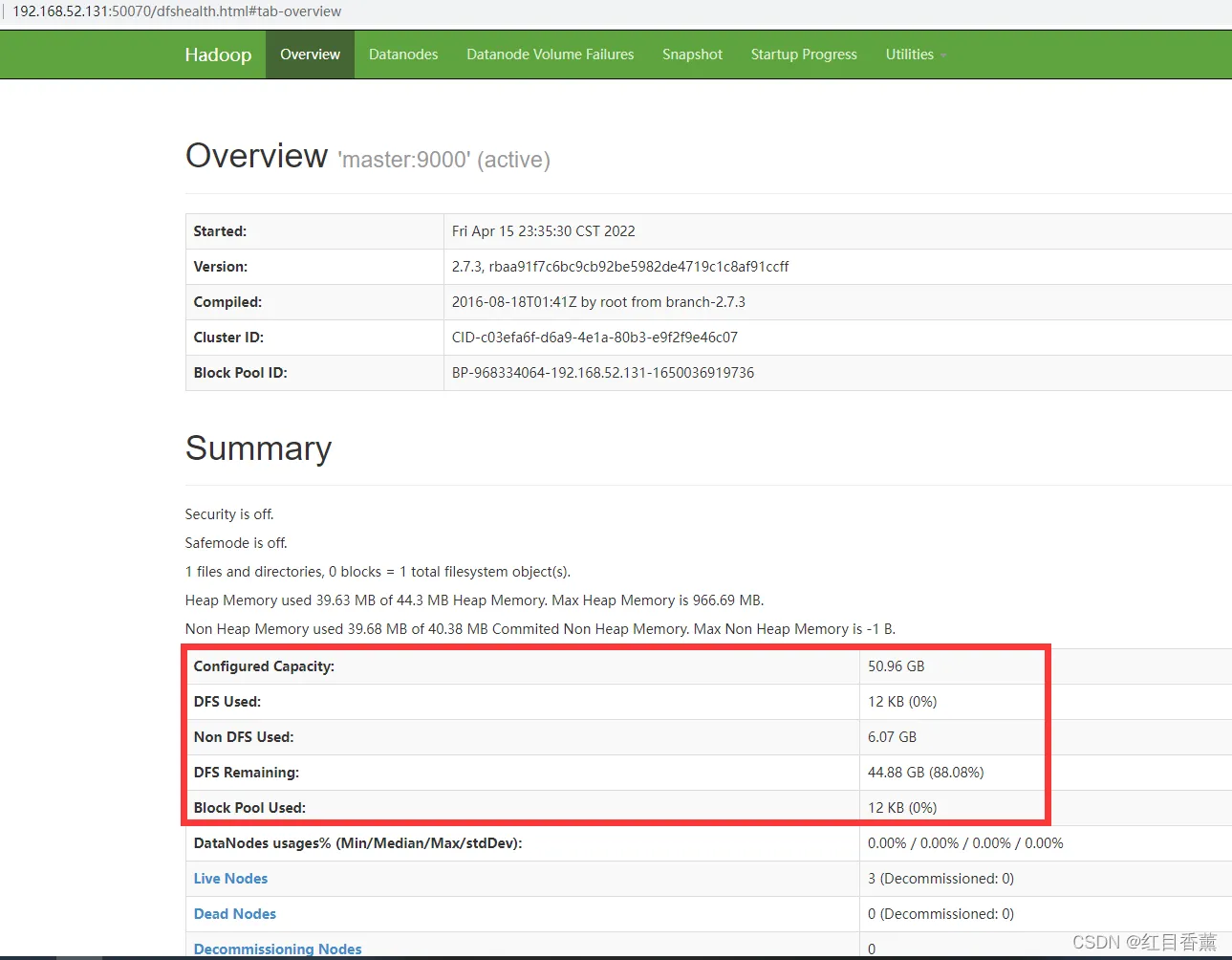This screenshot has height=960, width=1232.
Task: Open the Decommissioning Nodes link
Action: click(x=277, y=949)
